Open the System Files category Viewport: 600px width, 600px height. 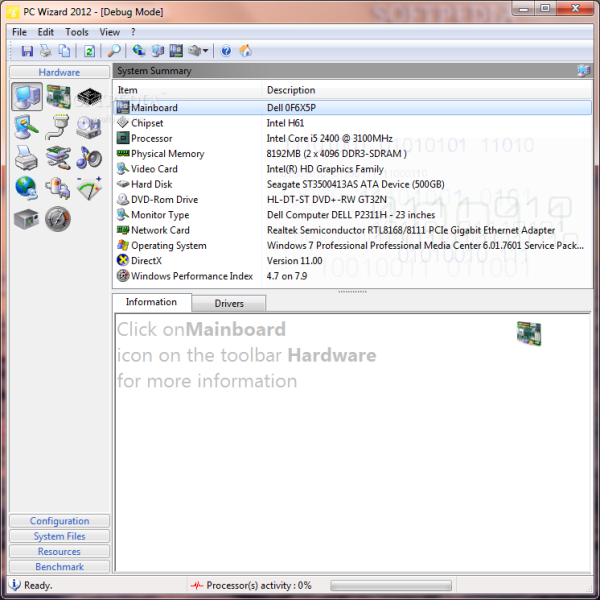click(59, 536)
